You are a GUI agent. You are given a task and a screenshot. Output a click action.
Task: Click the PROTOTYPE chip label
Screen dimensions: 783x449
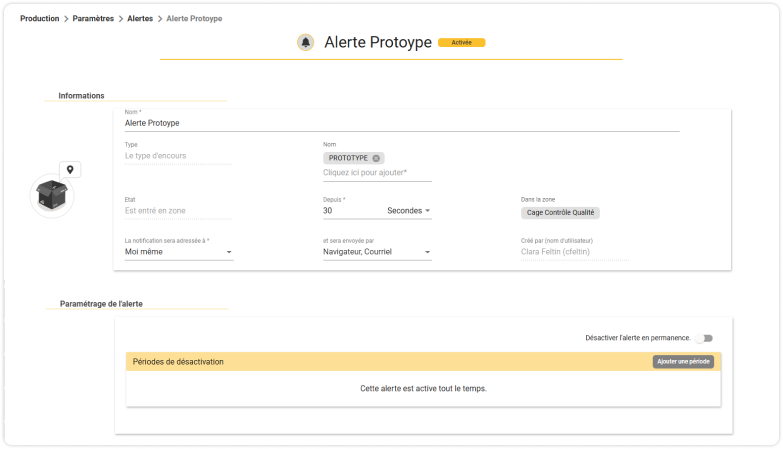(x=348, y=158)
